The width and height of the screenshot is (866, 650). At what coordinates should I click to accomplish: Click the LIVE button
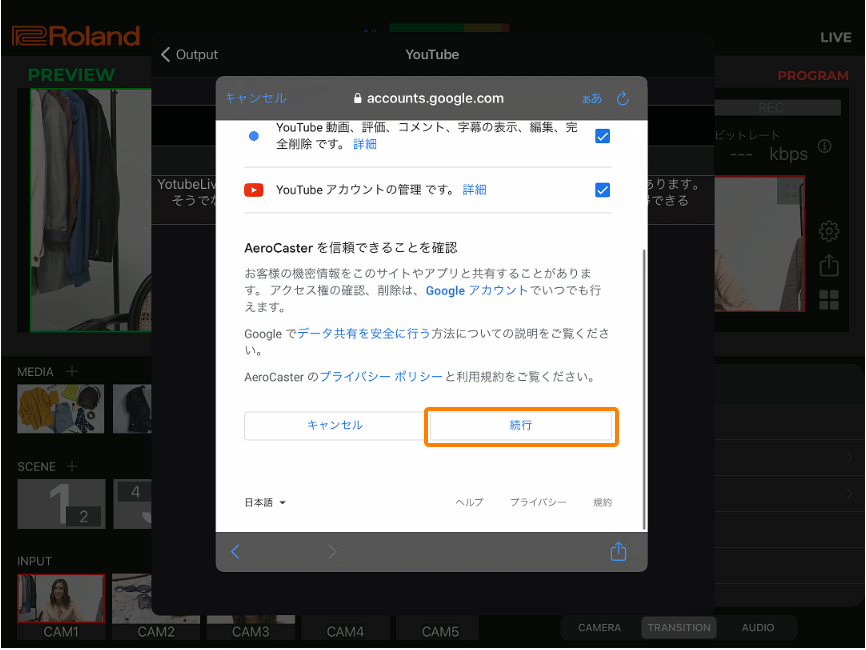click(836, 38)
